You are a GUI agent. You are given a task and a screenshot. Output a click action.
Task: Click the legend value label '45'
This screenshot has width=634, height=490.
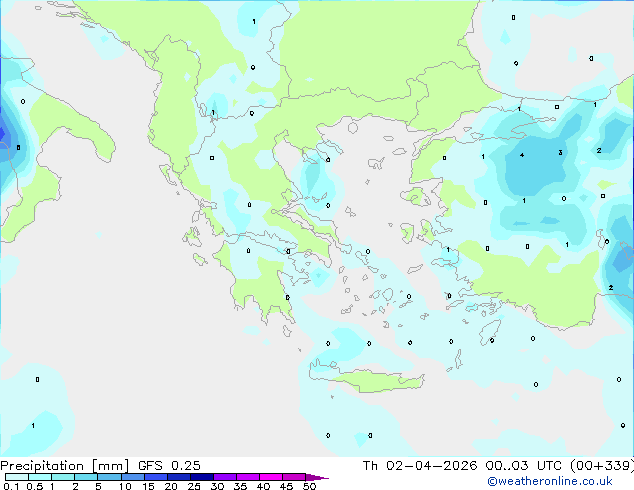pos(287,486)
